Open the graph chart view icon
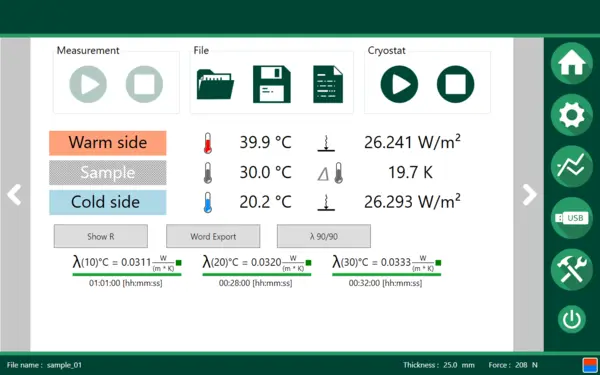 click(572, 166)
